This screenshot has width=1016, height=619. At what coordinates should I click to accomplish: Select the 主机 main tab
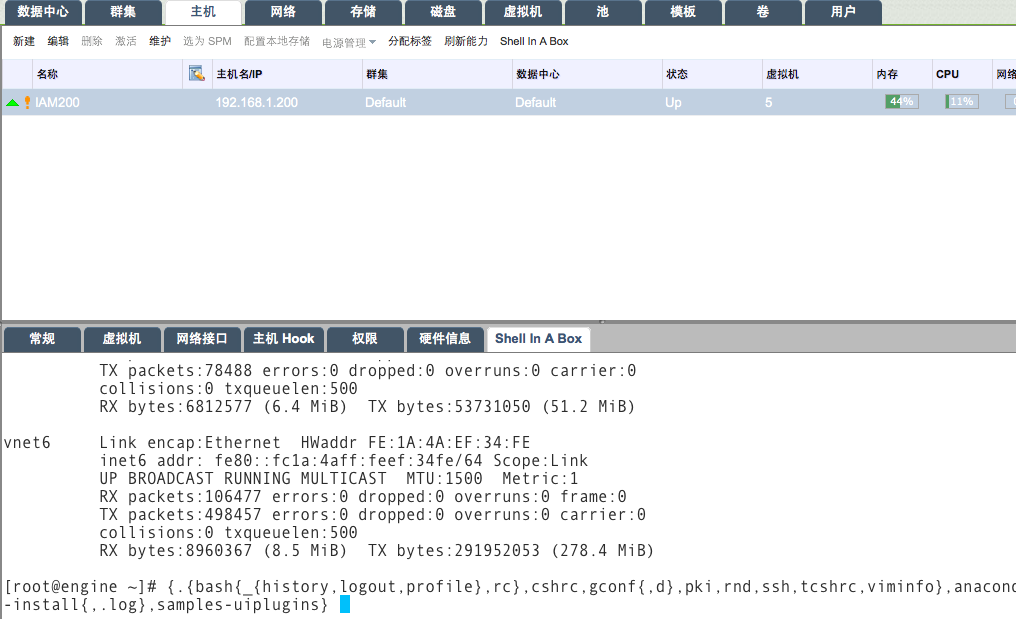pyautogui.click(x=203, y=12)
